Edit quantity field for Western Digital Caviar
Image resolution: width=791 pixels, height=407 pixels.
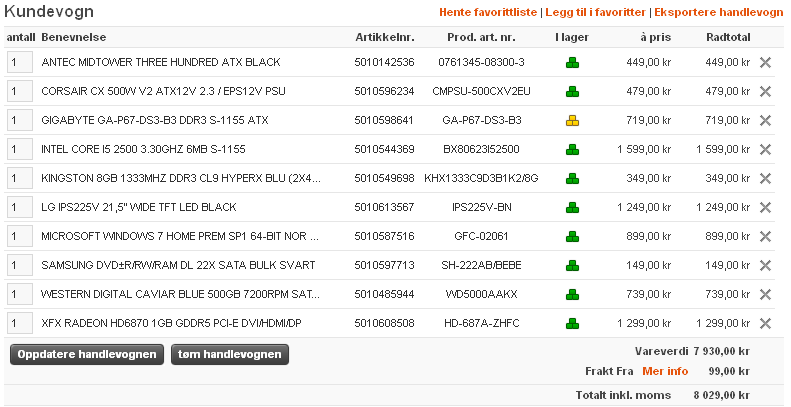(x=20, y=295)
